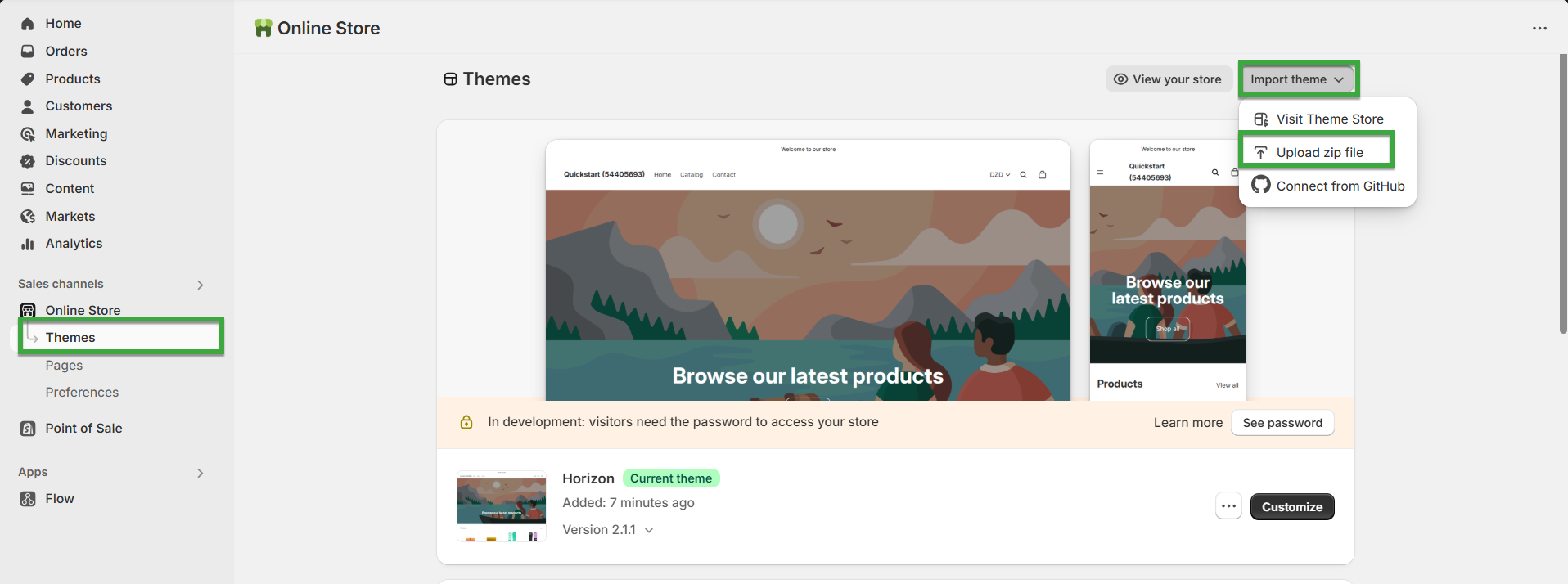
Task: Expand the Sales channels section chevron
Action: (201, 285)
